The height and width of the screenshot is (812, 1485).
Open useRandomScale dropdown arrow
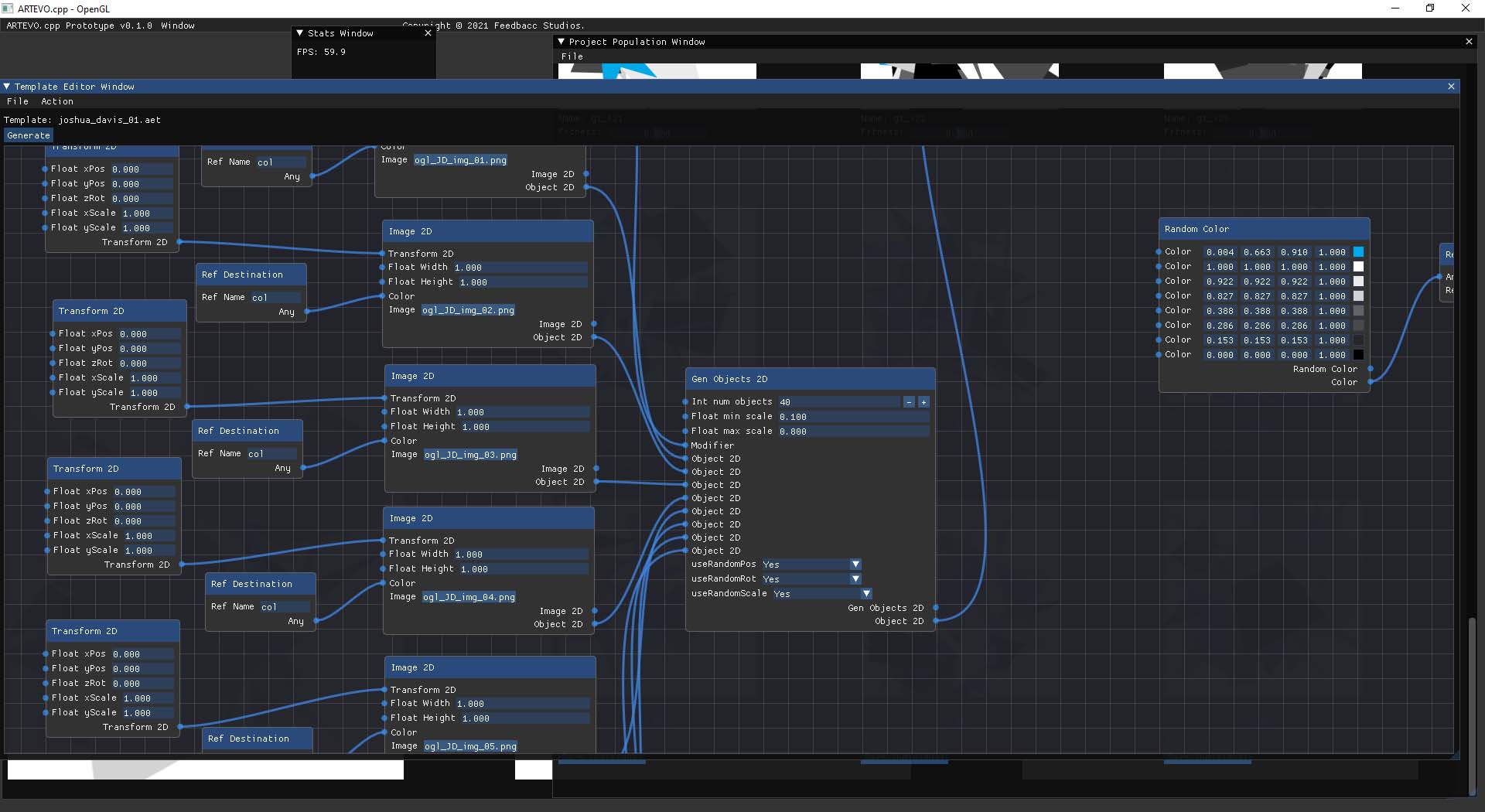[x=866, y=594]
